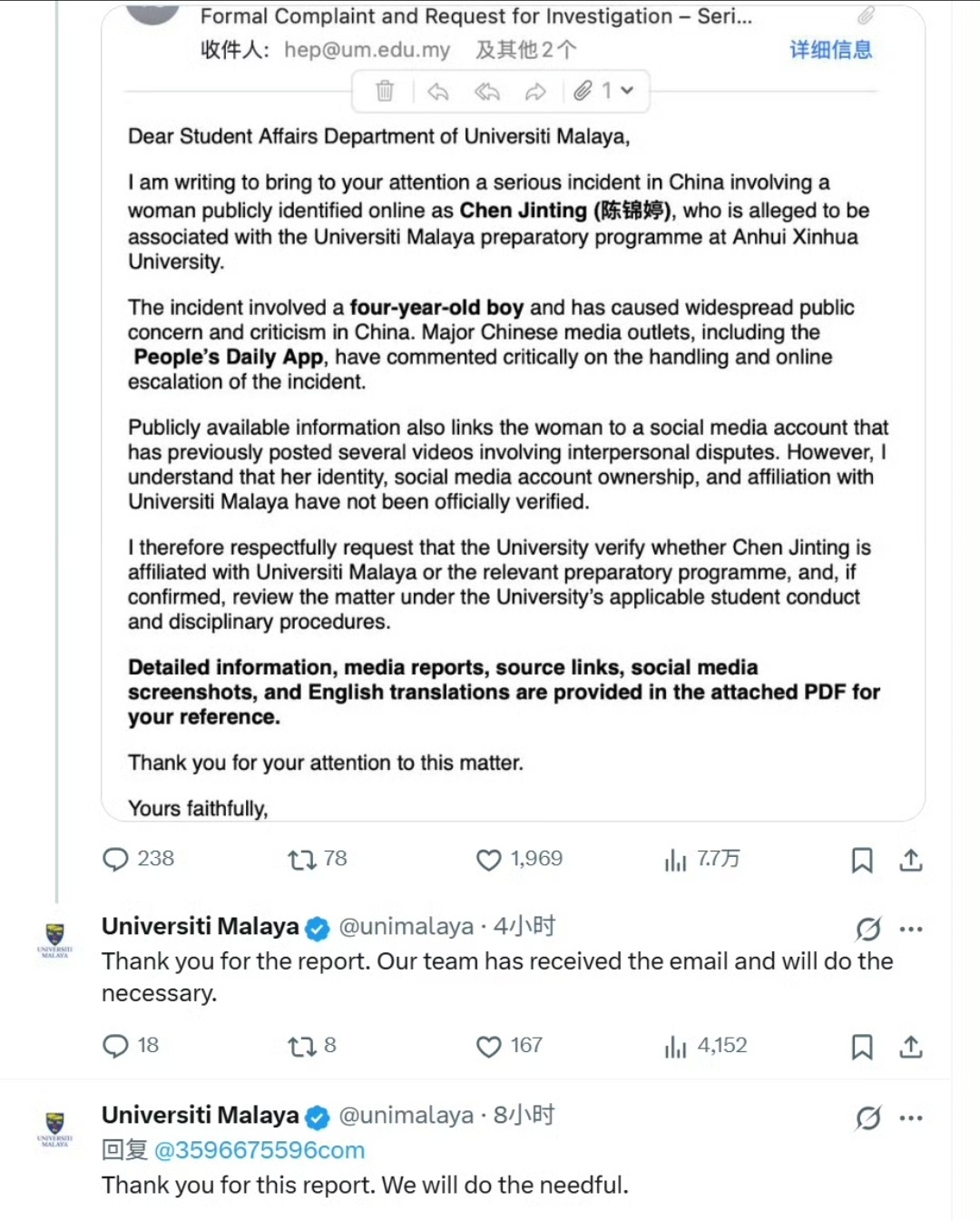This screenshot has height=1221, width=980.
Task: Like the post with 1,969 likes
Action: (x=519, y=859)
